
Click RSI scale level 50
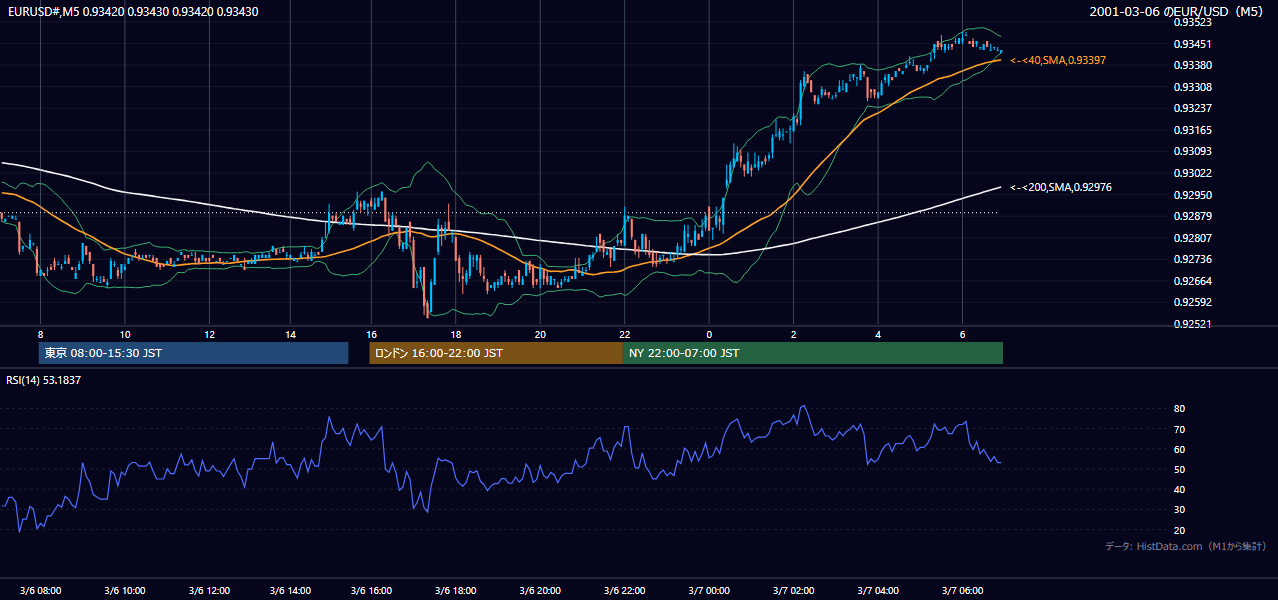click(x=1179, y=469)
